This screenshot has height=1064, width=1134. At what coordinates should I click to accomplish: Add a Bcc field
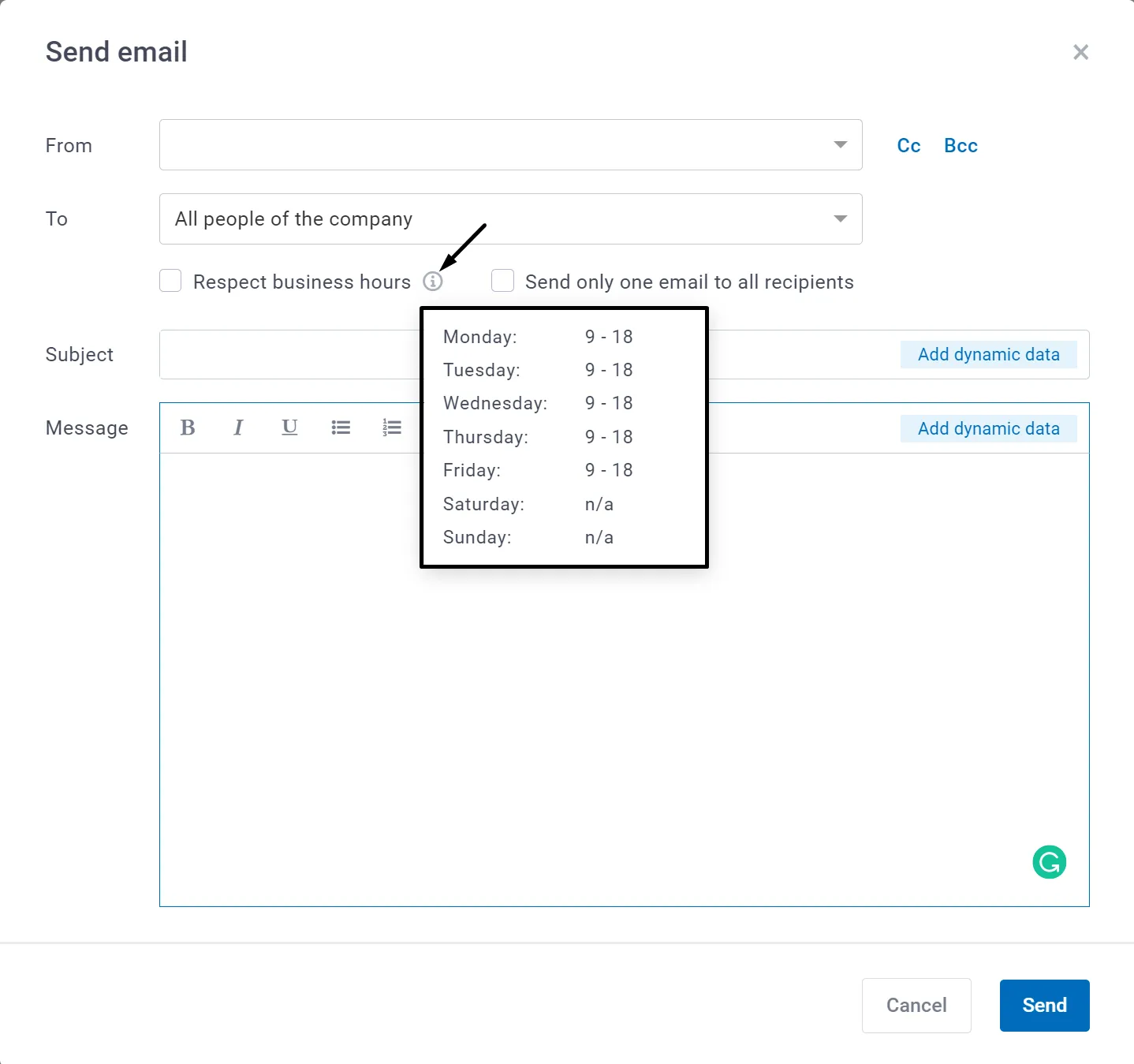click(x=961, y=146)
